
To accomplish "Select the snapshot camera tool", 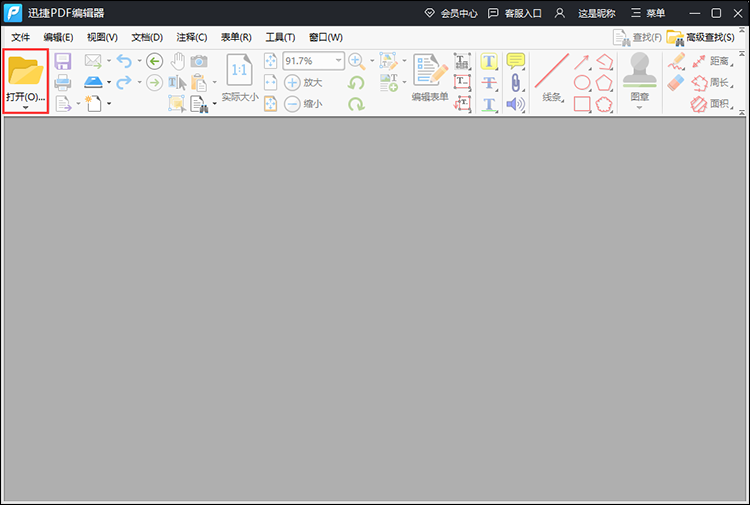I will [199, 61].
